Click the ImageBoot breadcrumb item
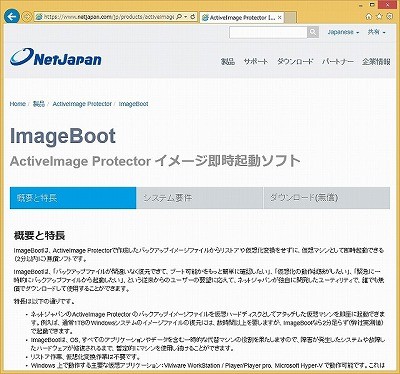Image resolution: width=400 pixels, height=374 pixels. (x=133, y=104)
